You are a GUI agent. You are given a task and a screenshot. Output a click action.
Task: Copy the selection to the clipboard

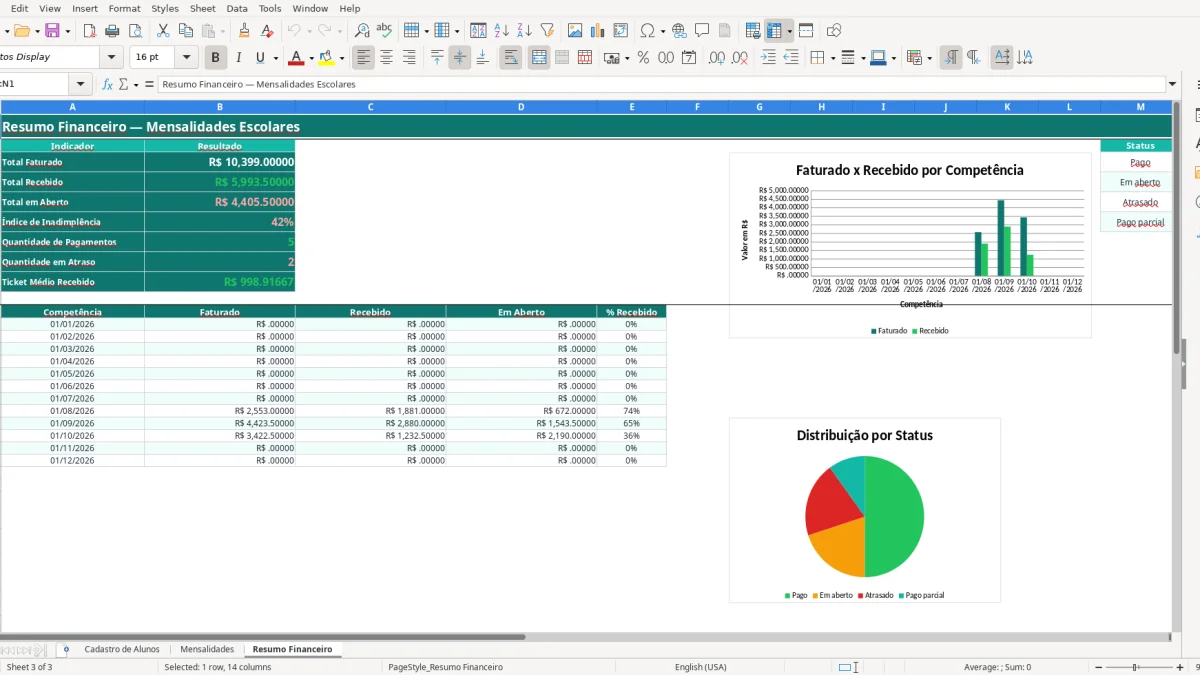(185, 31)
